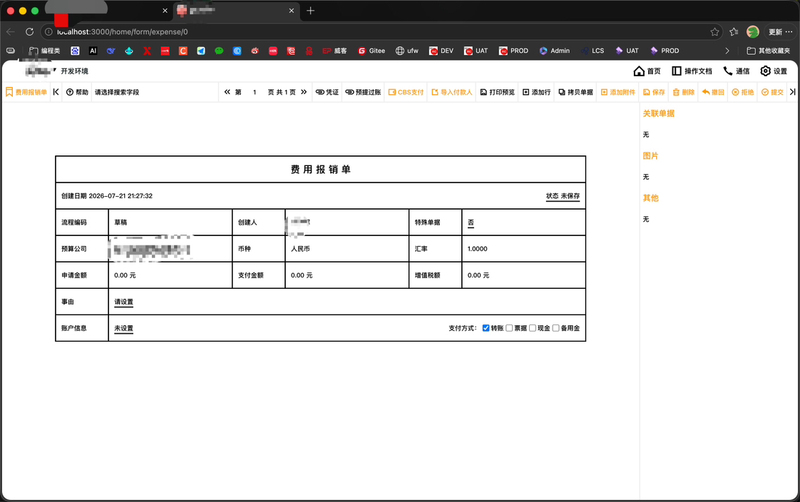Jump to last record arrow at toolbar end
Screen dimensions: 800x502
(x=792, y=92)
